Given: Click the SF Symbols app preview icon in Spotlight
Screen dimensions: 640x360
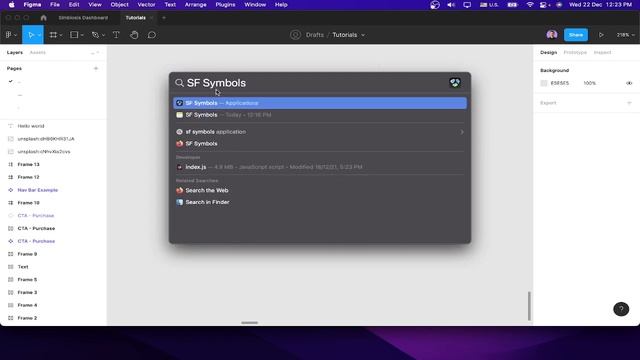Looking at the screenshot, I should coord(455,83).
